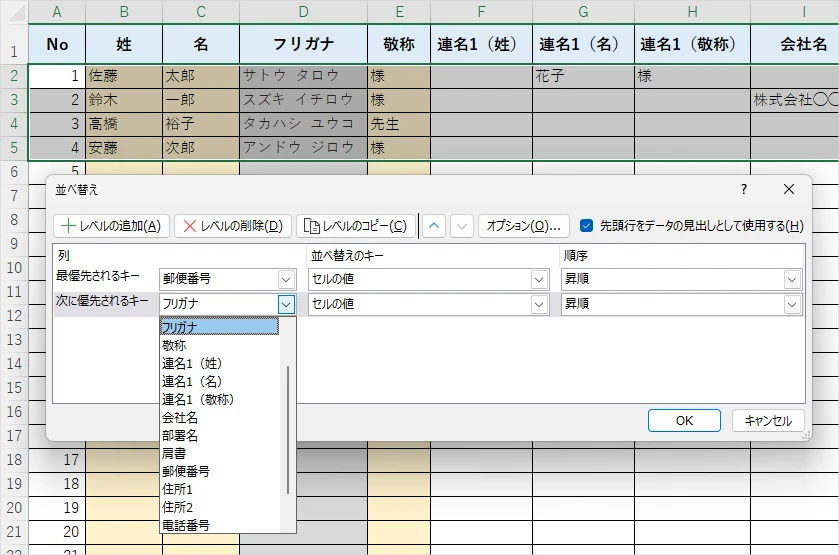The image size is (839, 555).
Task: Click cell containing 一郎
Action: (201, 100)
